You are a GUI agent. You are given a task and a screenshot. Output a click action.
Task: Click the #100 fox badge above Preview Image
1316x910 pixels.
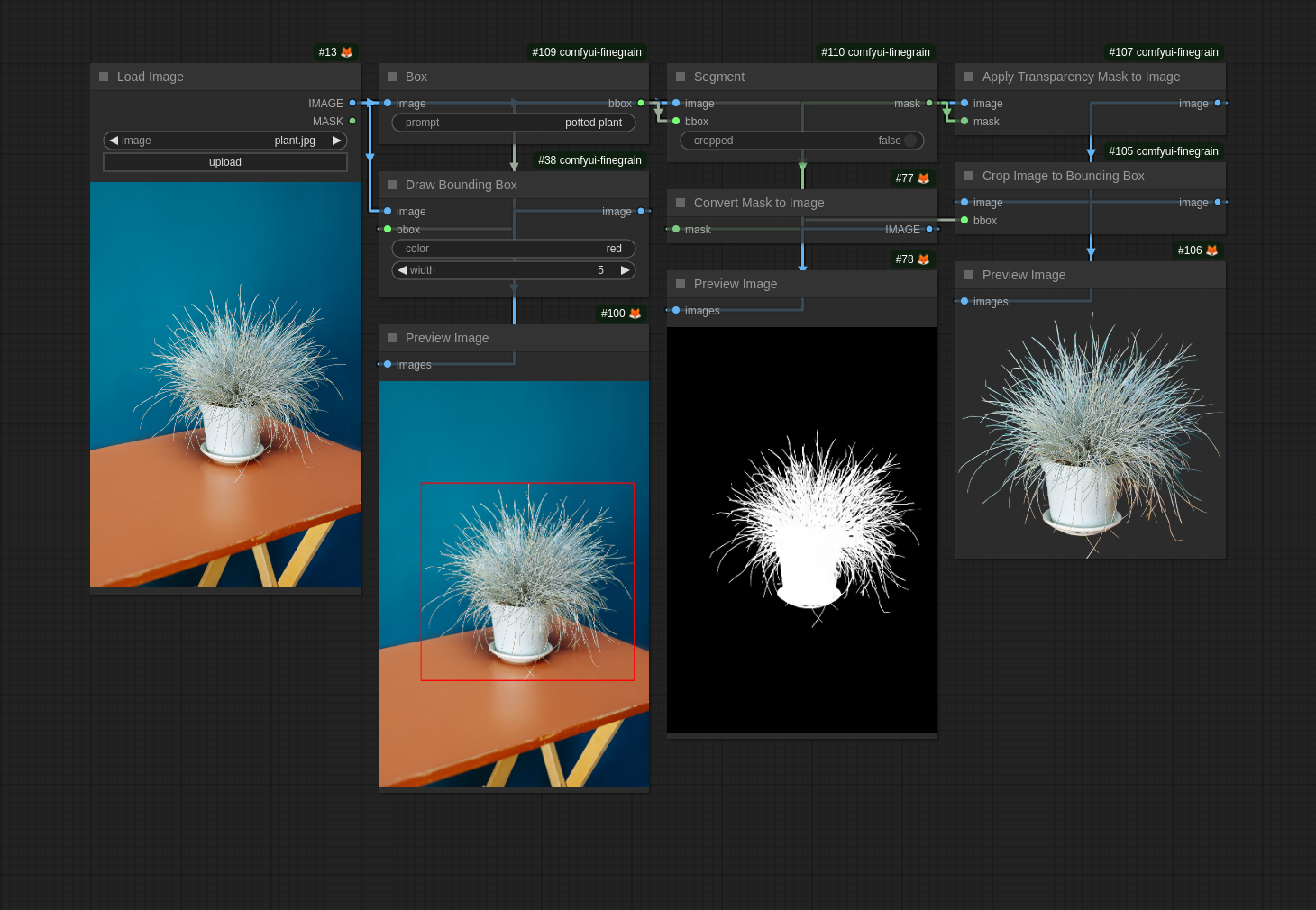click(x=621, y=314)
